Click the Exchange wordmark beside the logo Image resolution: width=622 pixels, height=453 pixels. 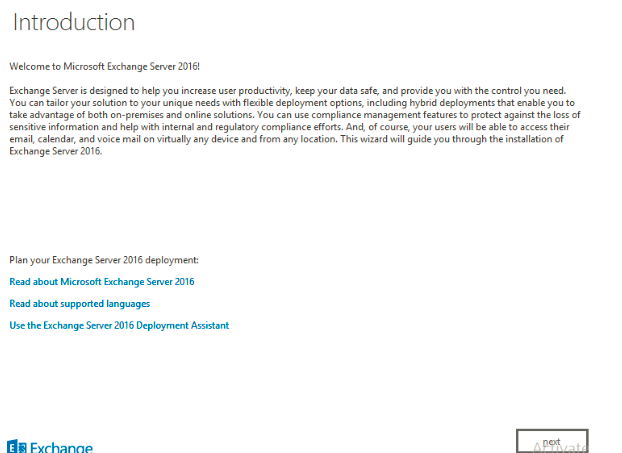coord(62,447)
